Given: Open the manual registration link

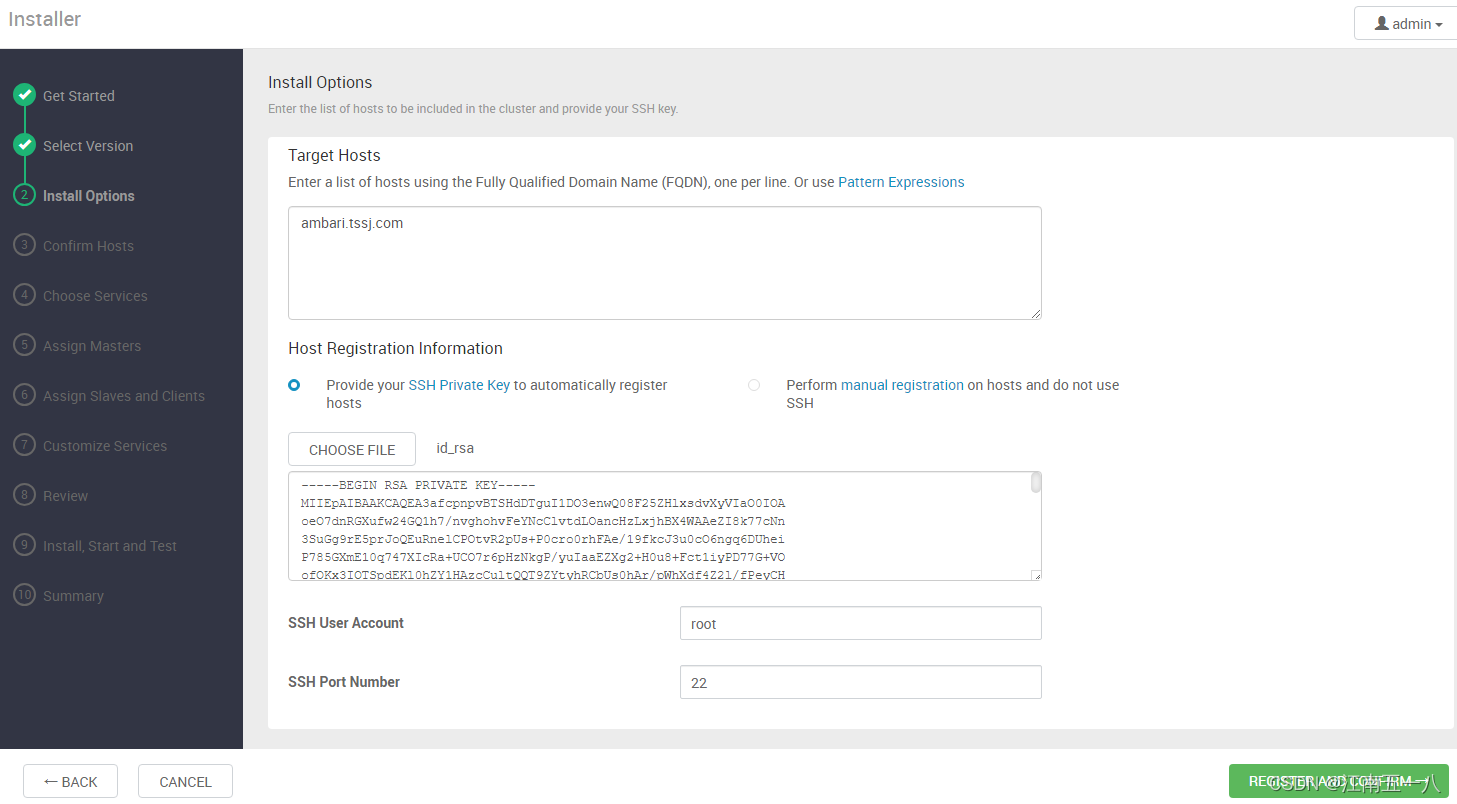Looking at the screenshot, I should coord(902,385).
